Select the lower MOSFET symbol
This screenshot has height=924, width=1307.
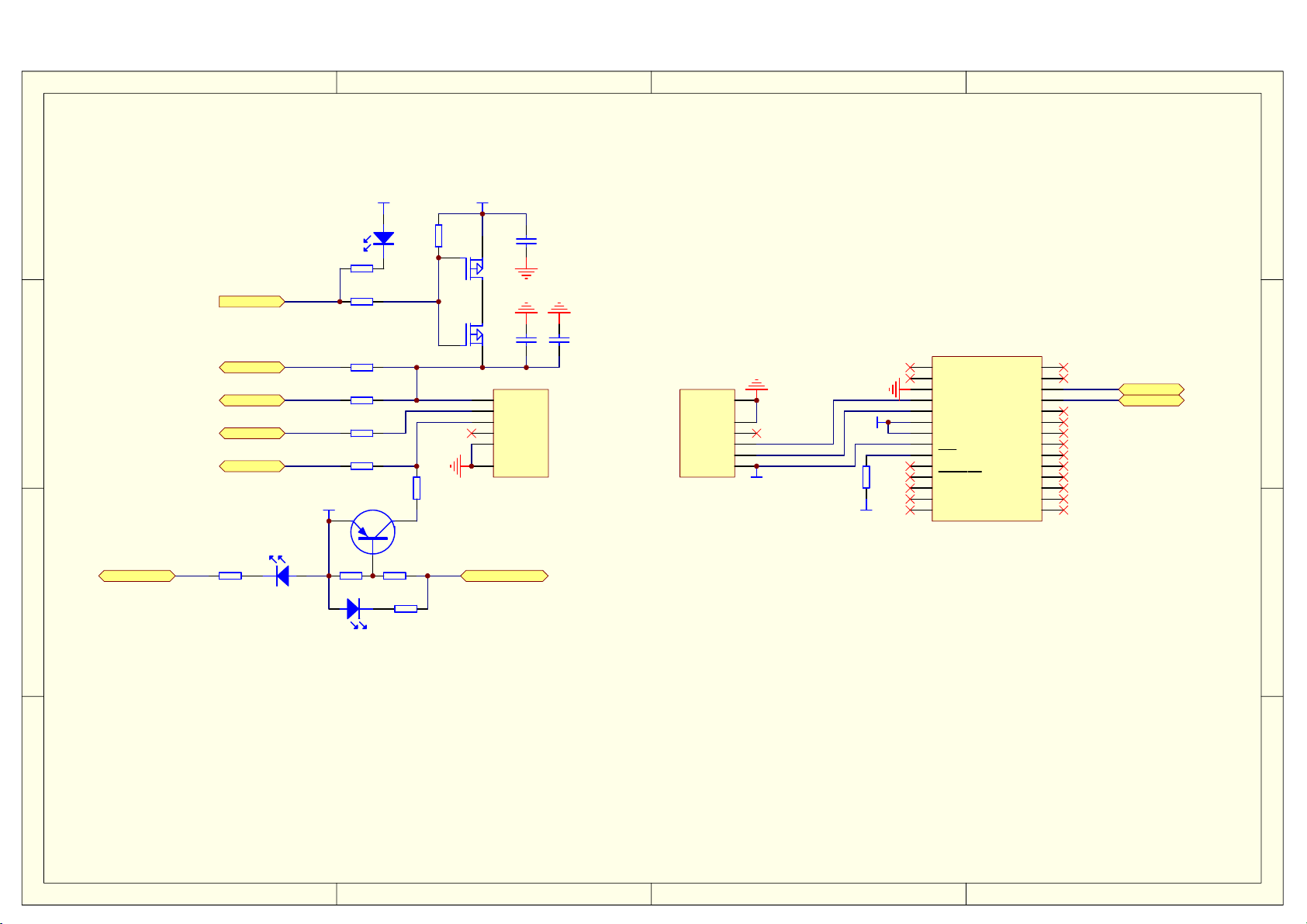pos(475,334)
